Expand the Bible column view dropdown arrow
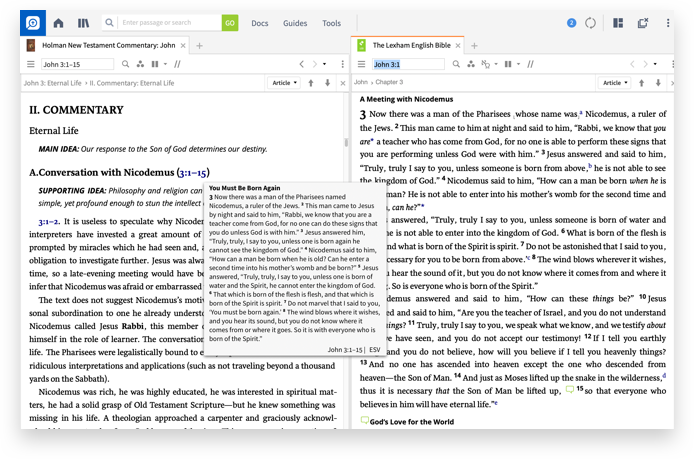This screenshot has width=694, height=459. pyautogui.click(x=519, y=64)
